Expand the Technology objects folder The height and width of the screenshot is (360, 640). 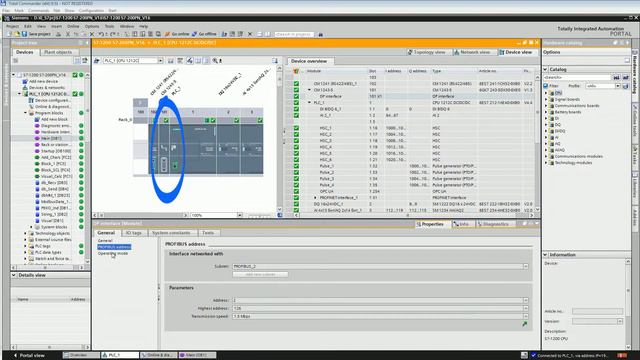click(25, 233)
